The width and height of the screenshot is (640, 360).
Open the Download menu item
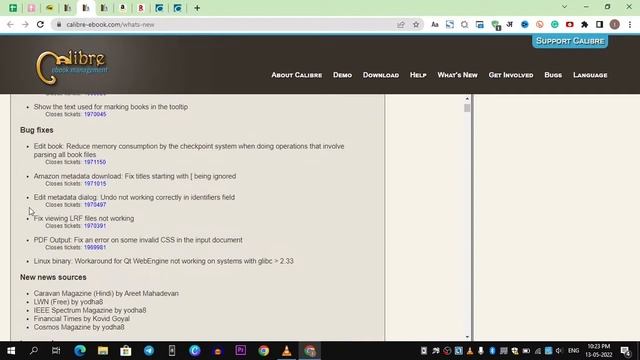coord(381,75)
